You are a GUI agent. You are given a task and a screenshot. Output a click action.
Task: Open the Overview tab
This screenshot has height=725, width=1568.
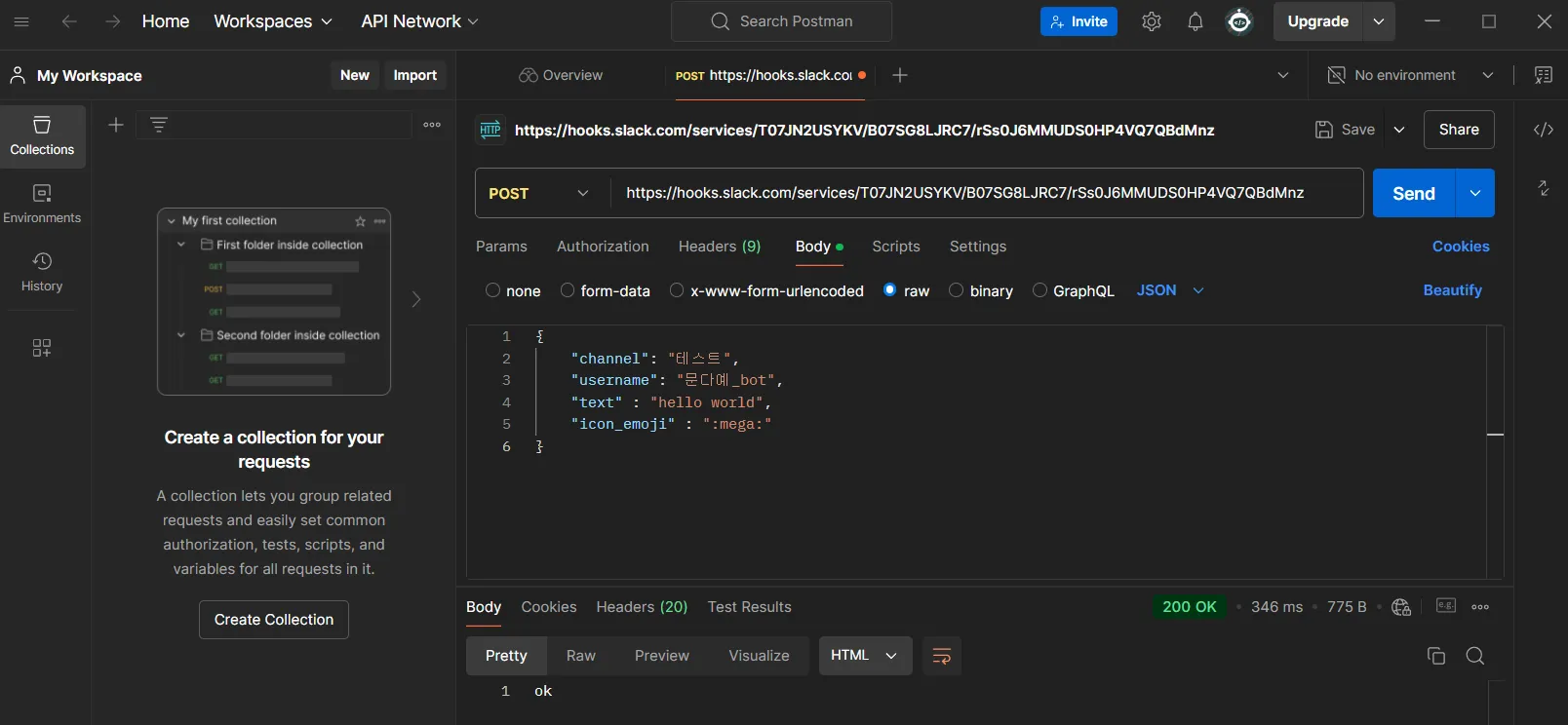coord(561,75)
